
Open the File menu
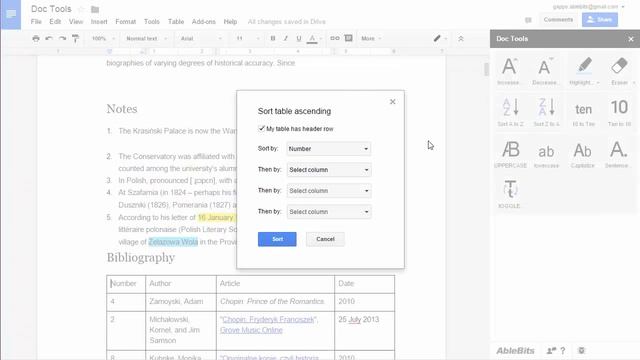pos(36,22)
